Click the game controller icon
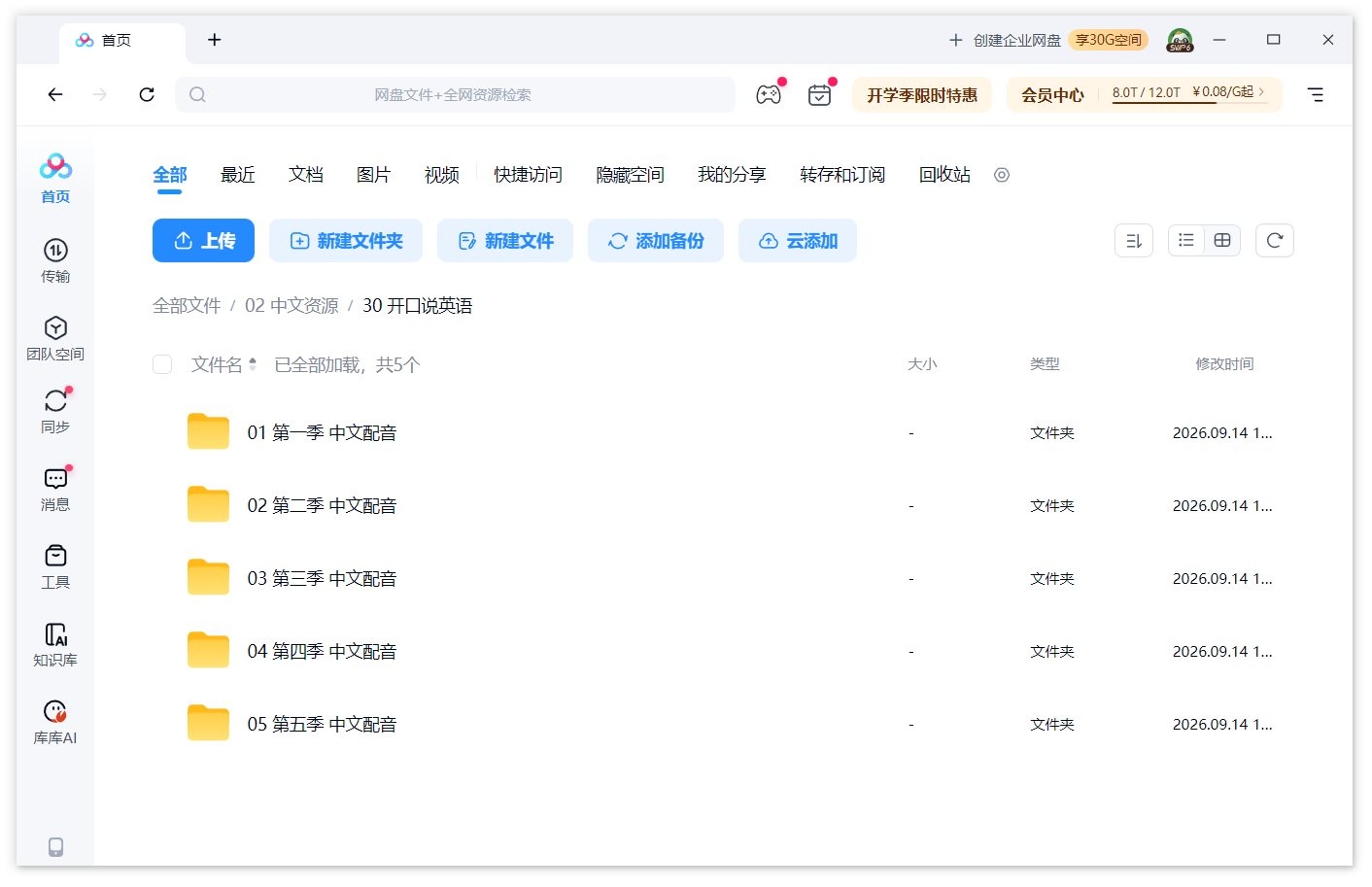This screenshot has height=887, width=1372. (x=769, y=94)
